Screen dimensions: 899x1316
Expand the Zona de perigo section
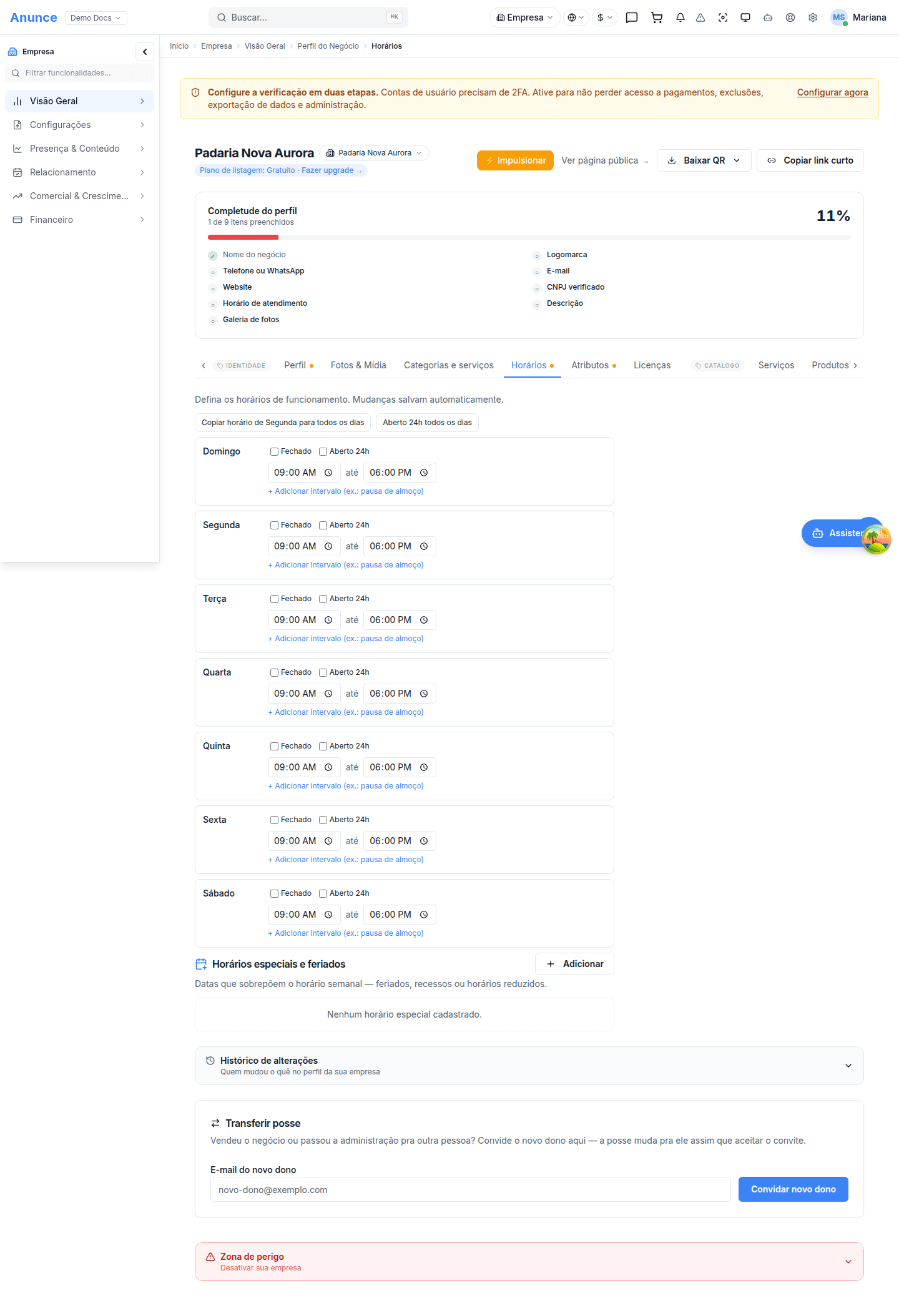[529, 1262]
